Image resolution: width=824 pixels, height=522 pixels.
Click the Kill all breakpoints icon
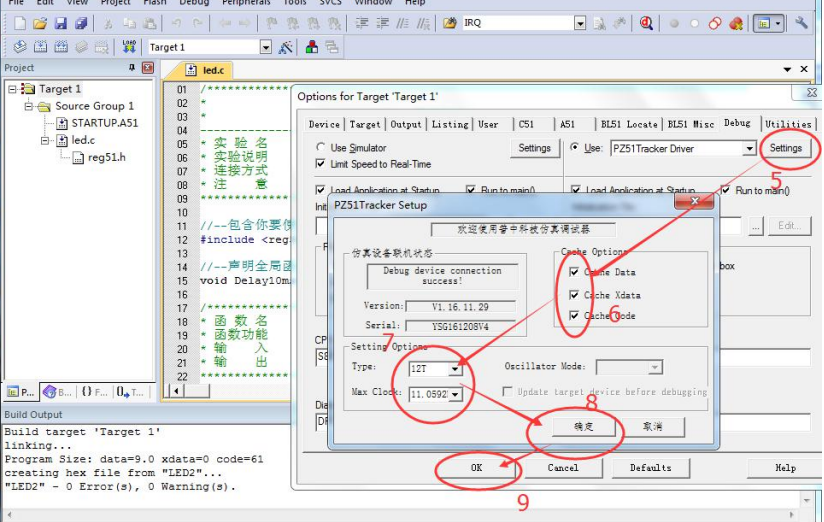736,23
